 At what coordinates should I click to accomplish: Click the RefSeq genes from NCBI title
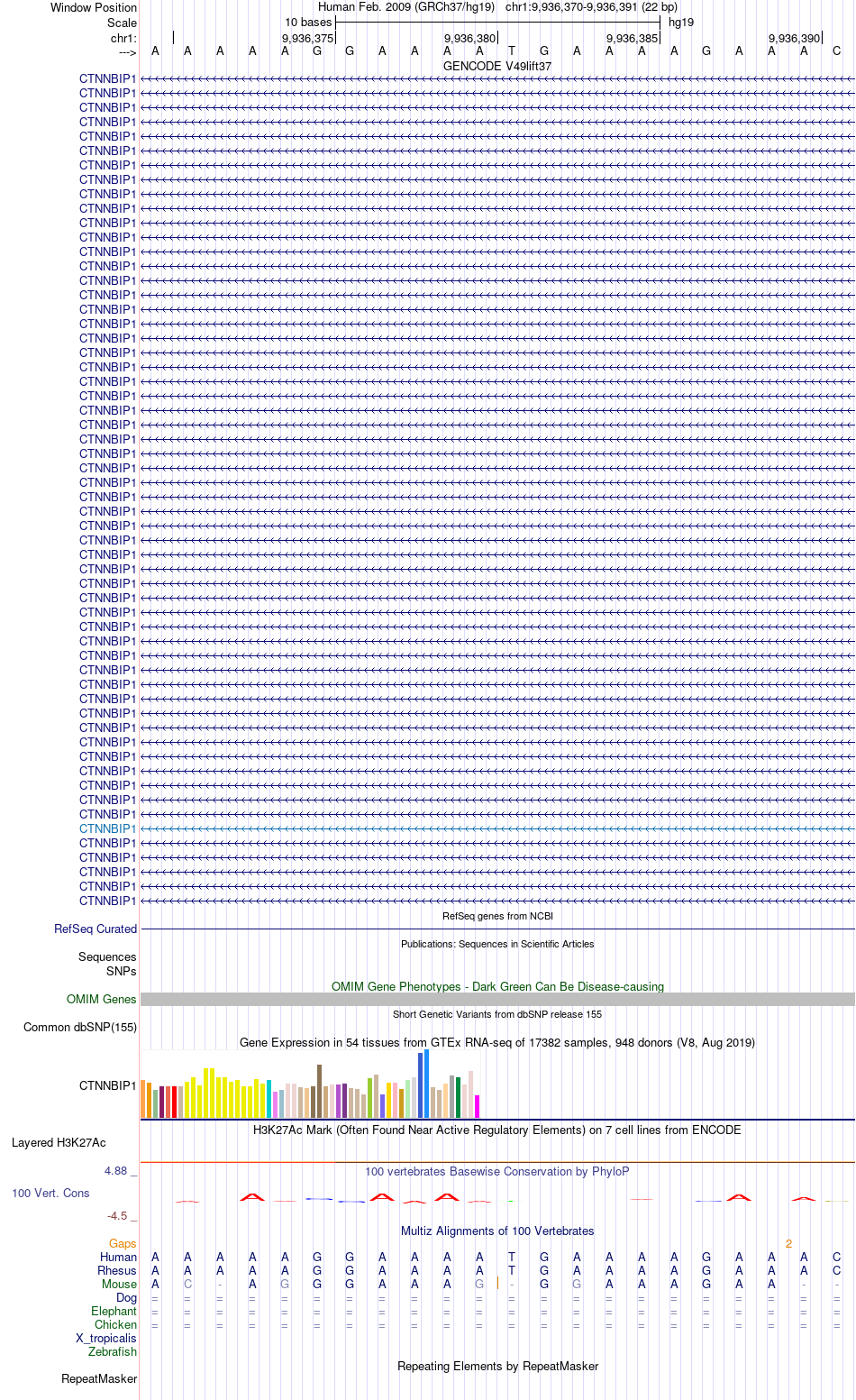click(497, 916)
